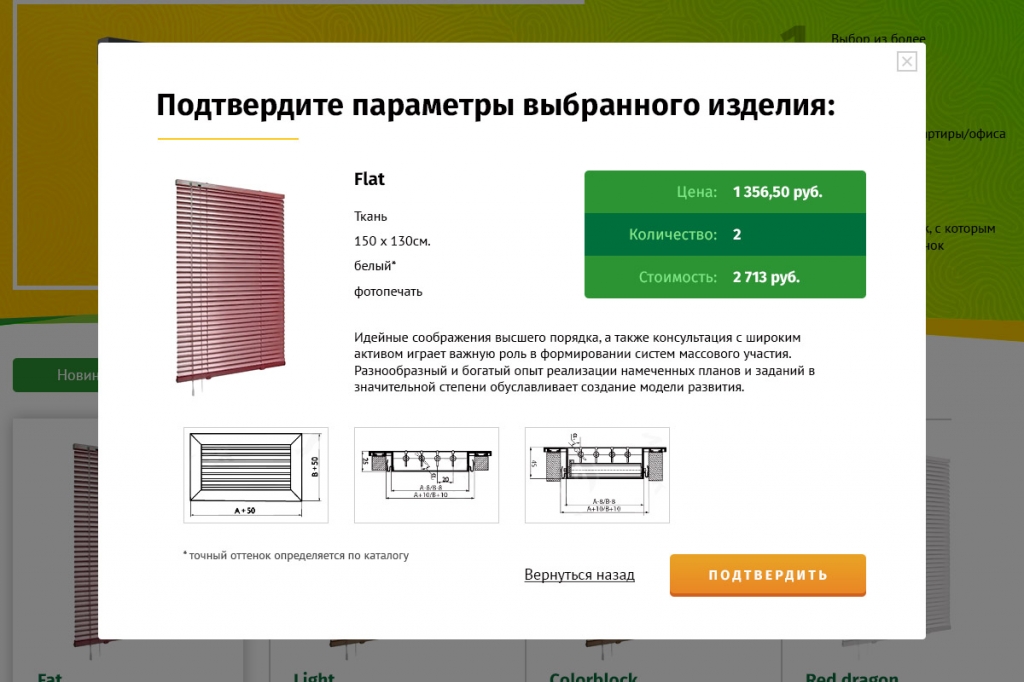This screenshot has width=1024, height=682.
Task: Click the product description paragraph
Action: 584,363
